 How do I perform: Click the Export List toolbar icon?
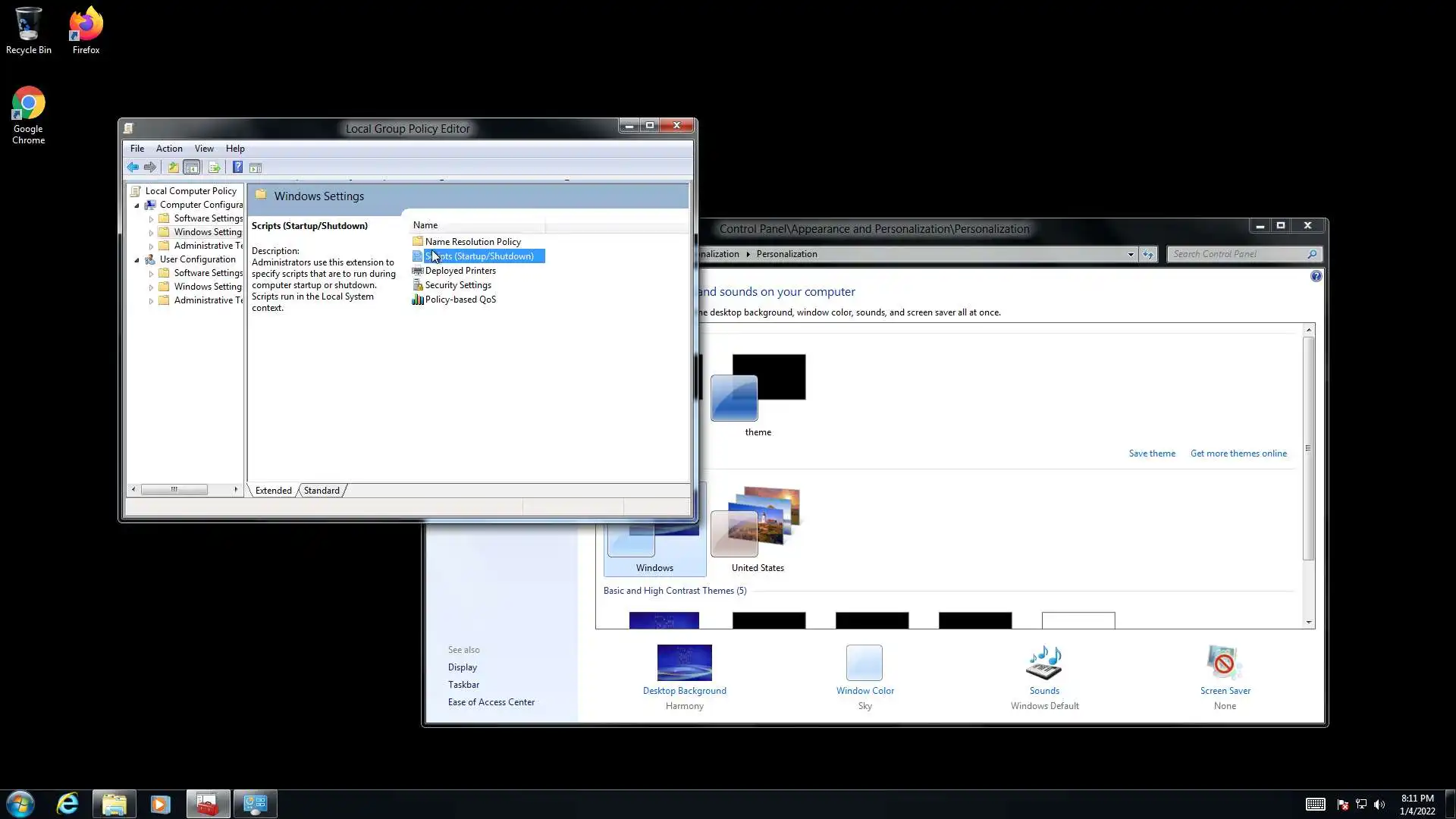click(214, 168)
